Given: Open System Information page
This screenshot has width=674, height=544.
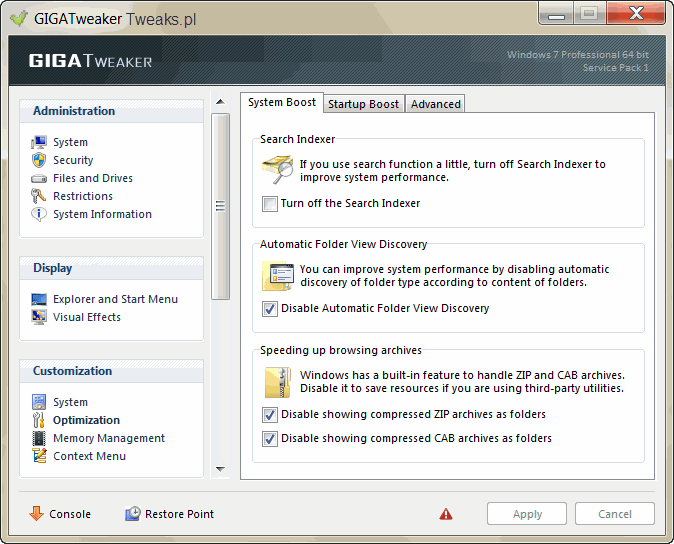Looking at the screenshot, I should (102, 214).
